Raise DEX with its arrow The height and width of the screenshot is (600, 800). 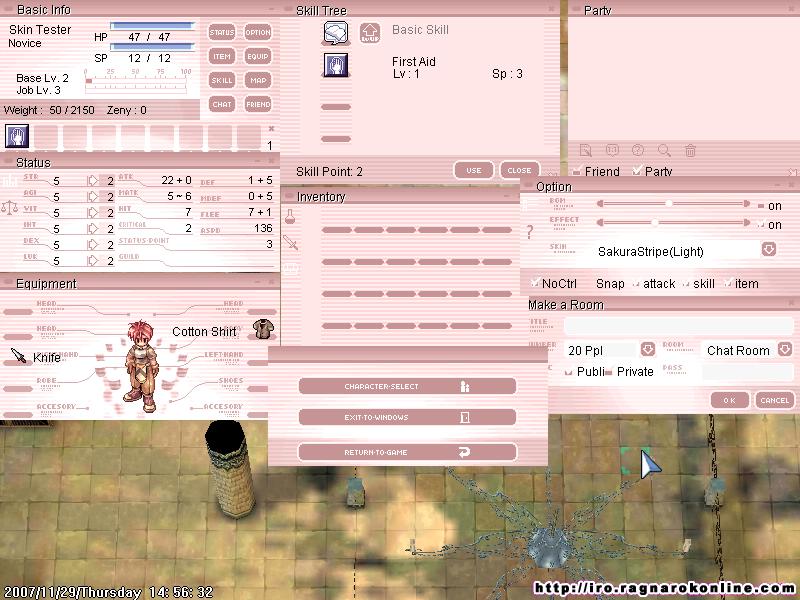pos(92,245)
